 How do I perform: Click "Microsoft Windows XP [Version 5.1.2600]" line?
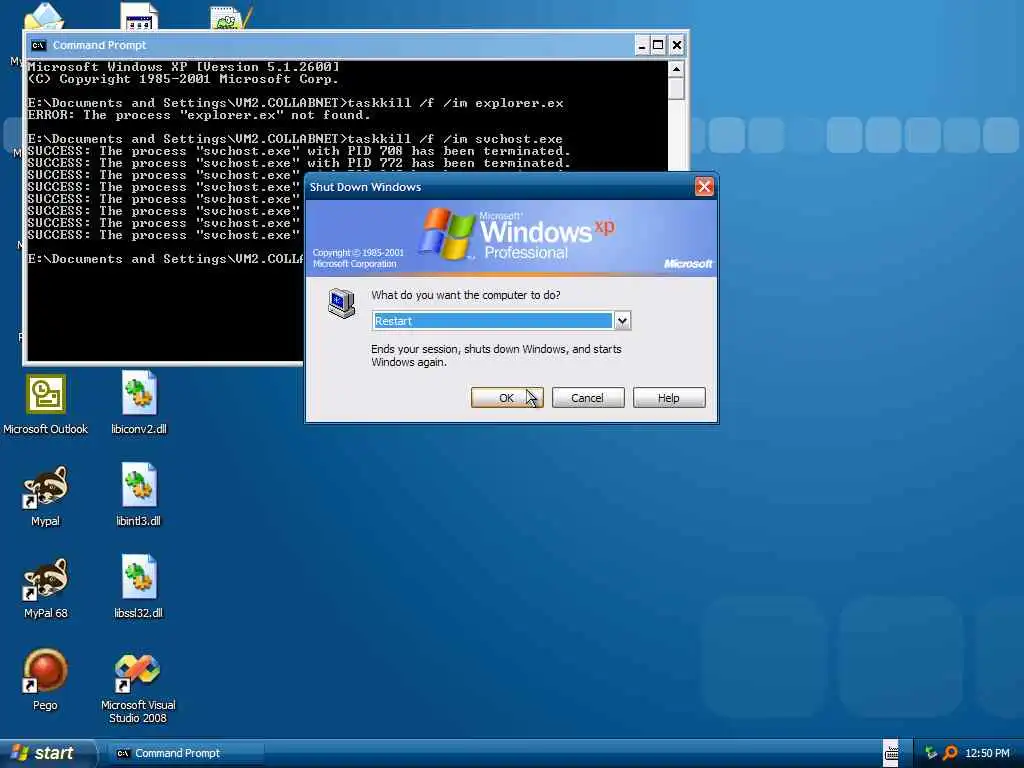pyautogui.click(x=184, y=67)
